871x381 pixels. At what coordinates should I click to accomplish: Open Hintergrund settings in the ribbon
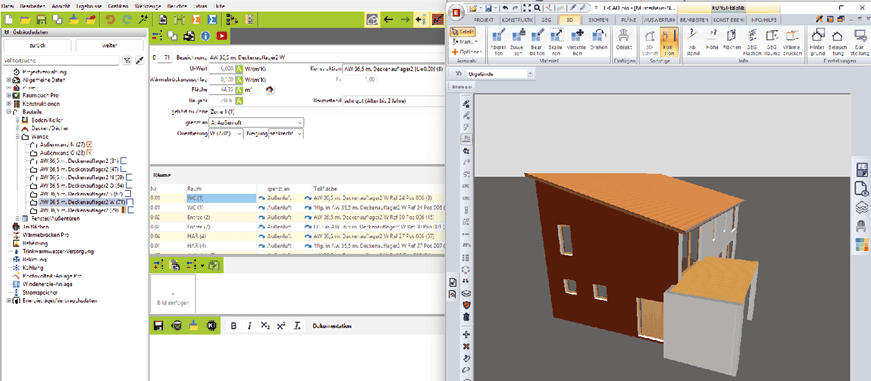coord(817,43)
